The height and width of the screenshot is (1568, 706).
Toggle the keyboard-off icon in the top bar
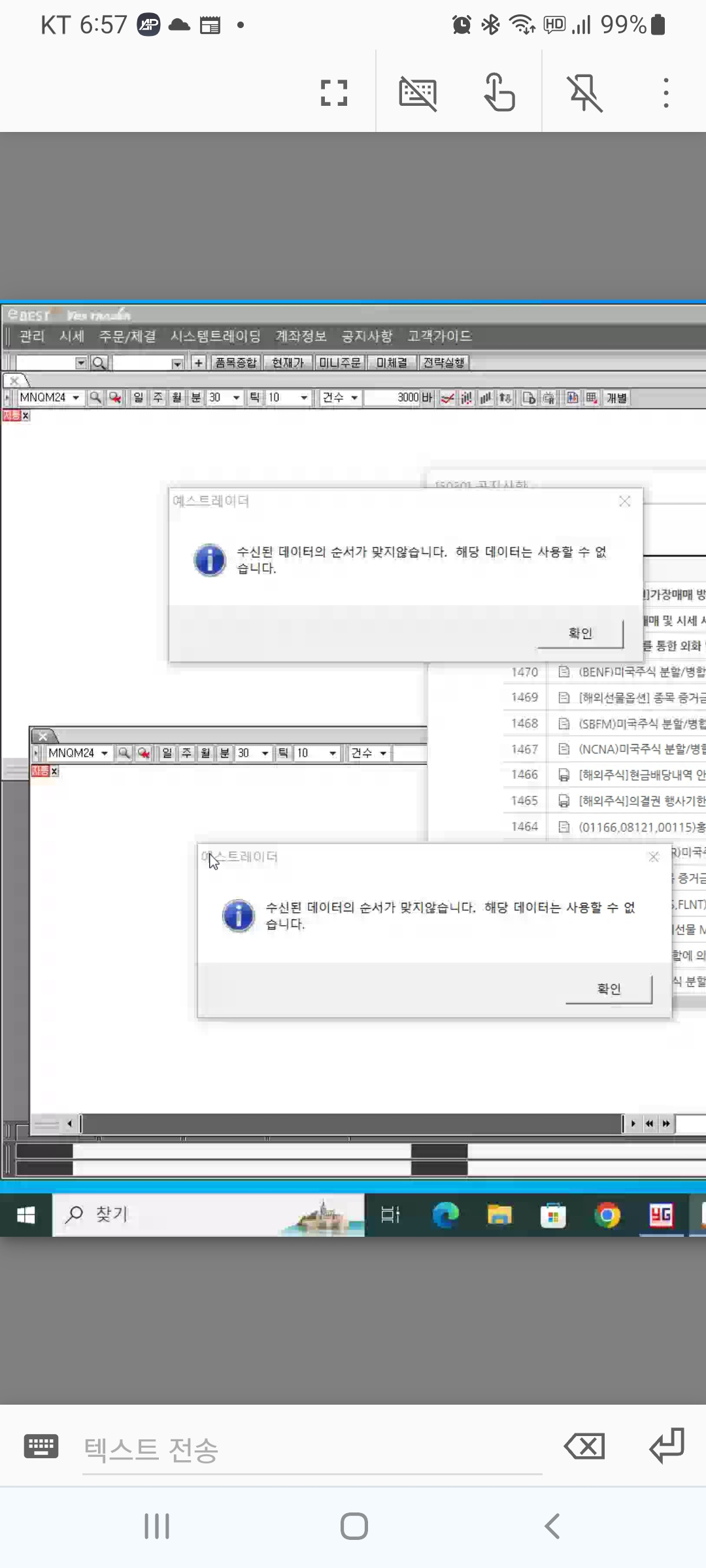point(418,93)
